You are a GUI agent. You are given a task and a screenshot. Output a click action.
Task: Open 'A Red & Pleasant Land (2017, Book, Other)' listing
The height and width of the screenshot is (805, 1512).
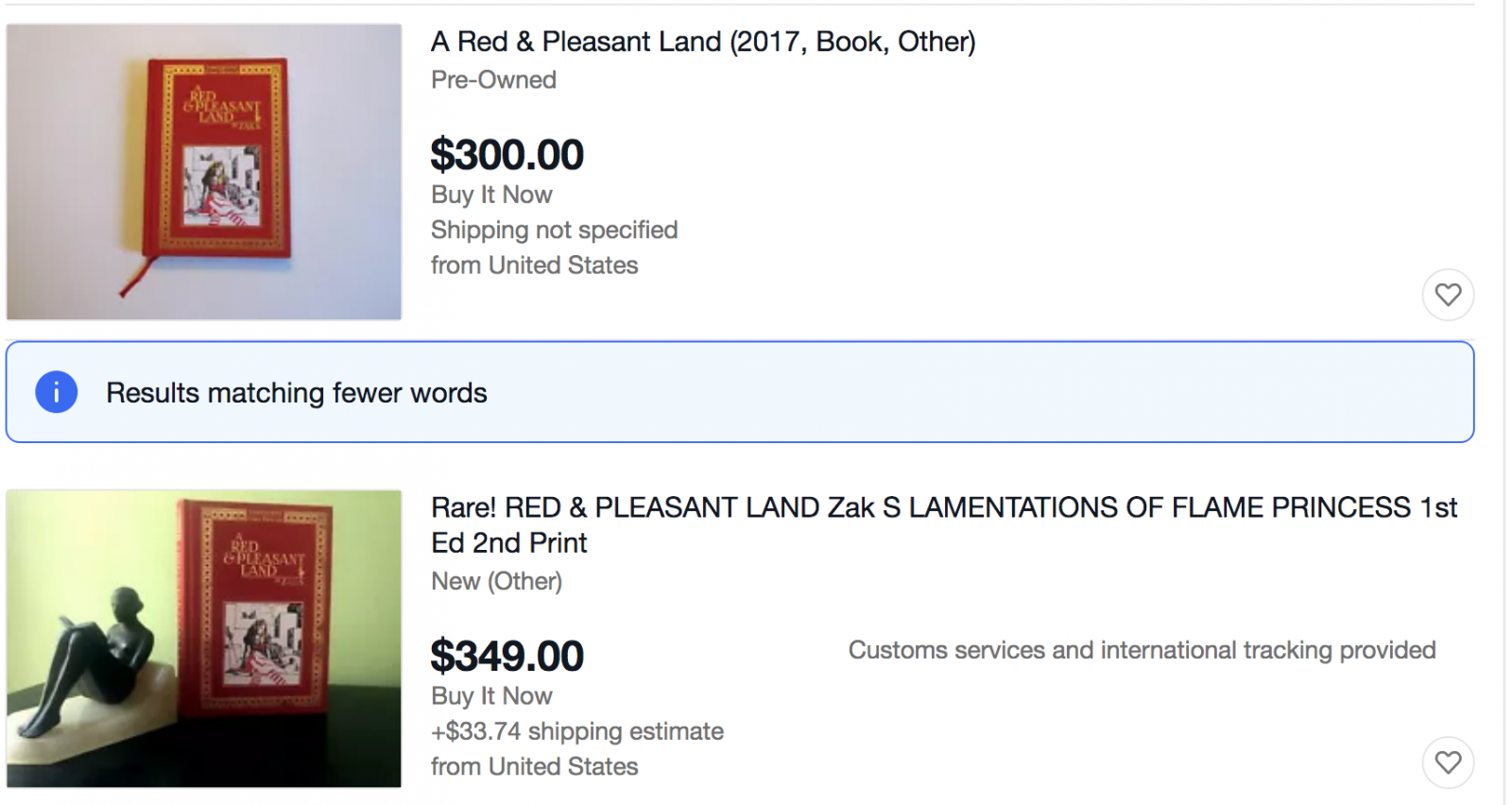(703, 42)
